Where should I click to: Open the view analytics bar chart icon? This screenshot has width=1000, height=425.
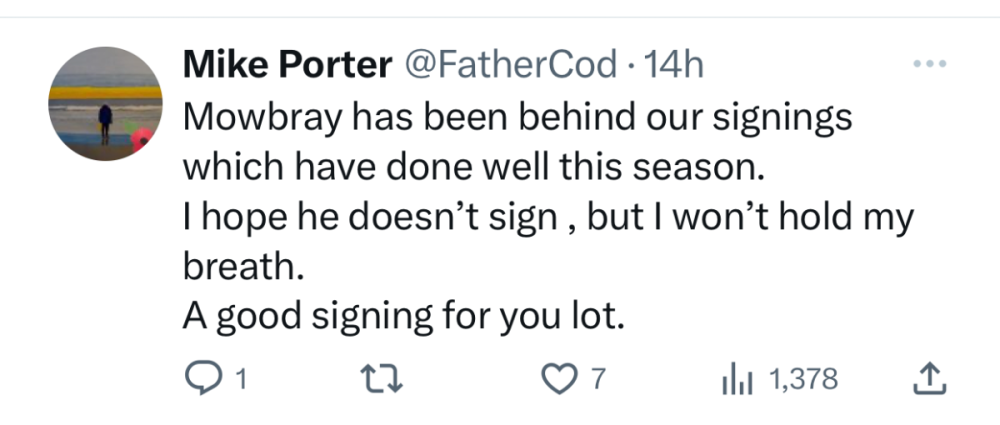[x=736, y=379]
